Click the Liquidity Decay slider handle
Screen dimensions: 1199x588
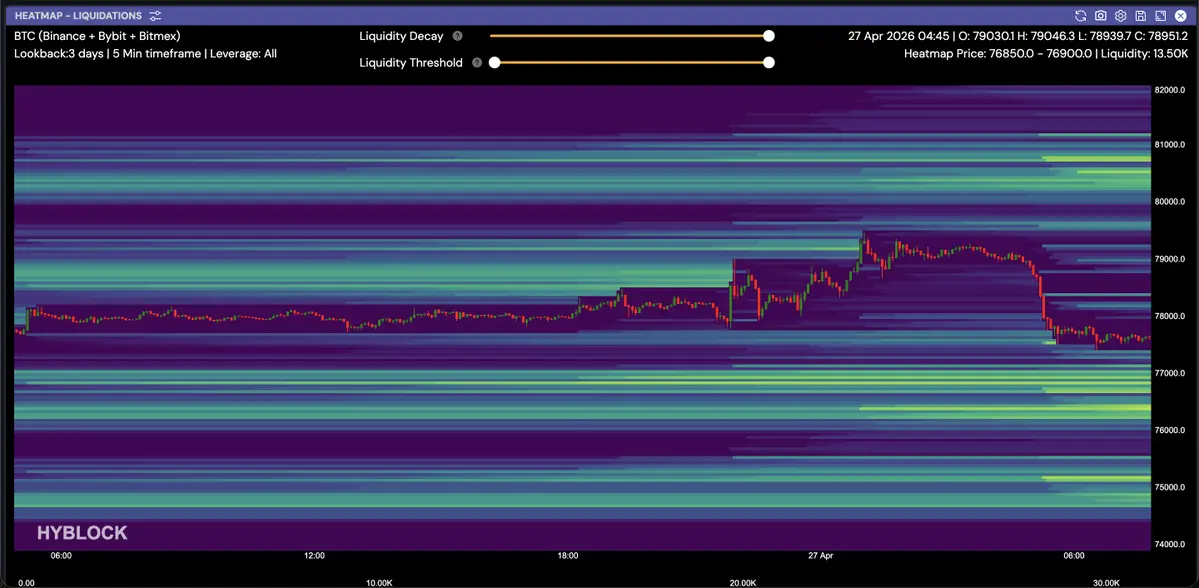pyautogui.click(x=769, y=36)
